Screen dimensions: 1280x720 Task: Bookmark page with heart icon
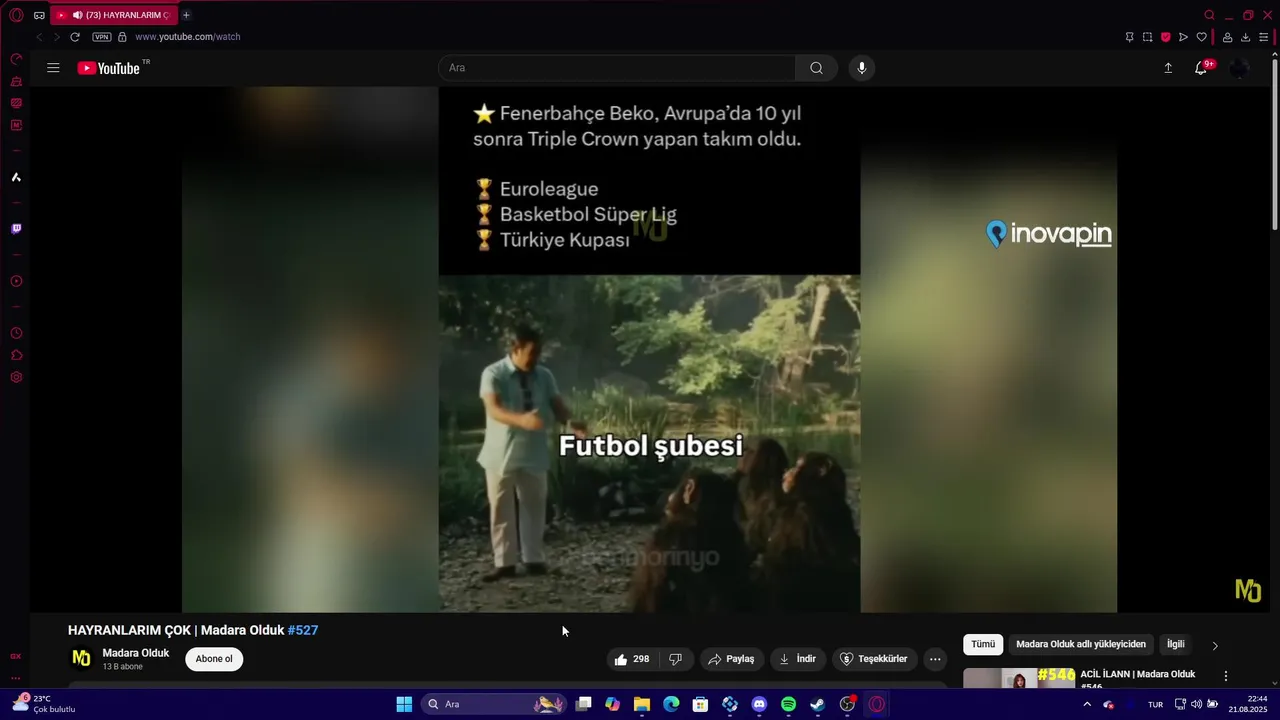point(1201,37)
